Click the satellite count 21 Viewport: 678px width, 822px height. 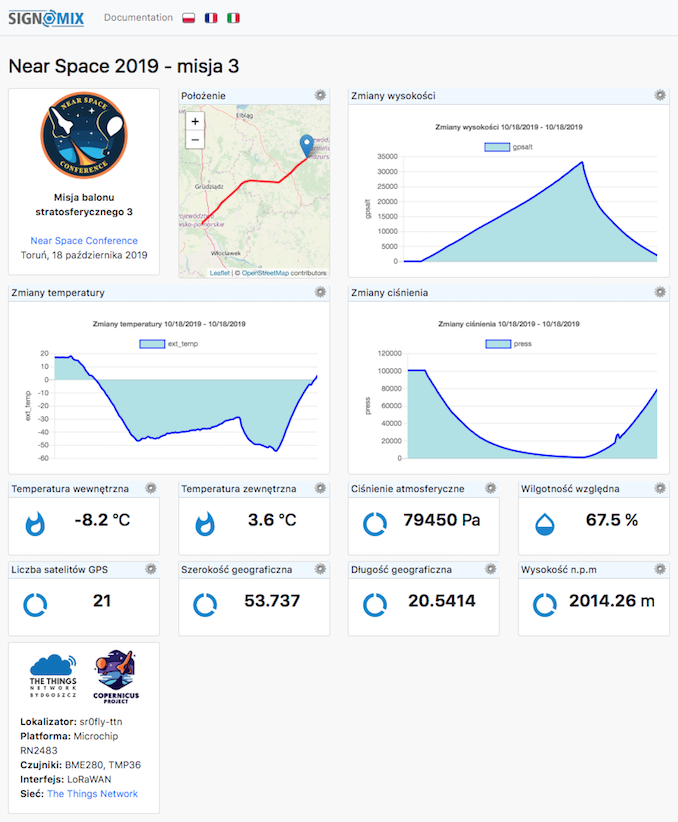click(102, 601)
